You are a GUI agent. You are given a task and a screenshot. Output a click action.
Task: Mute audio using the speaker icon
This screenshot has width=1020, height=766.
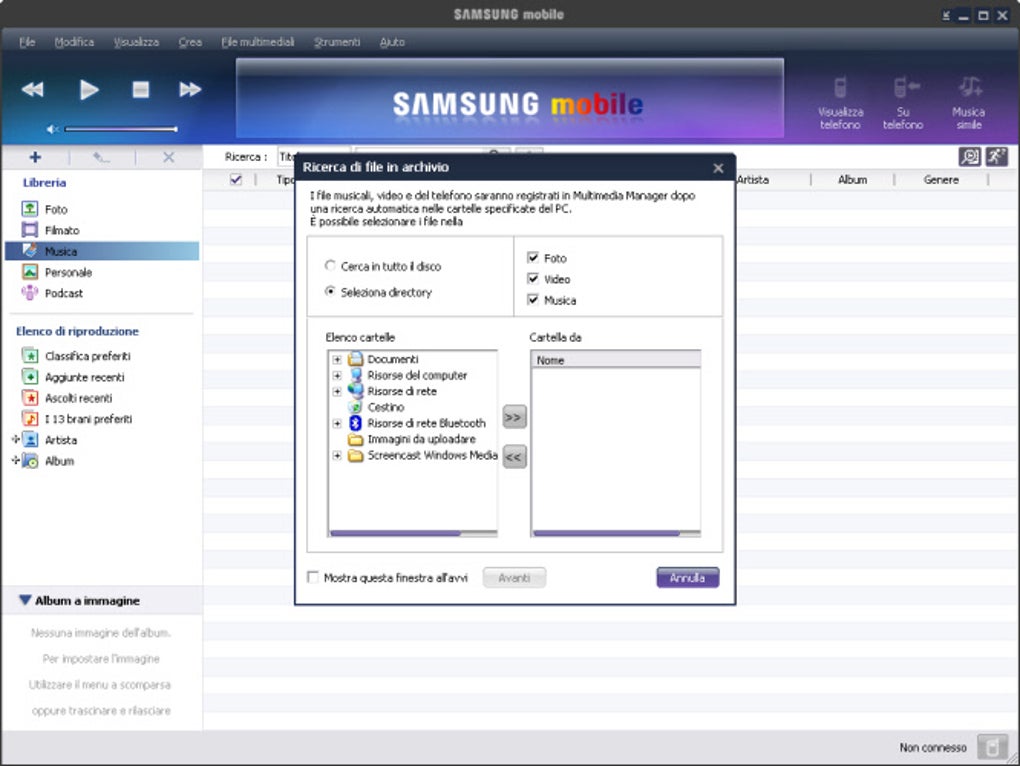tap(52, 129)
